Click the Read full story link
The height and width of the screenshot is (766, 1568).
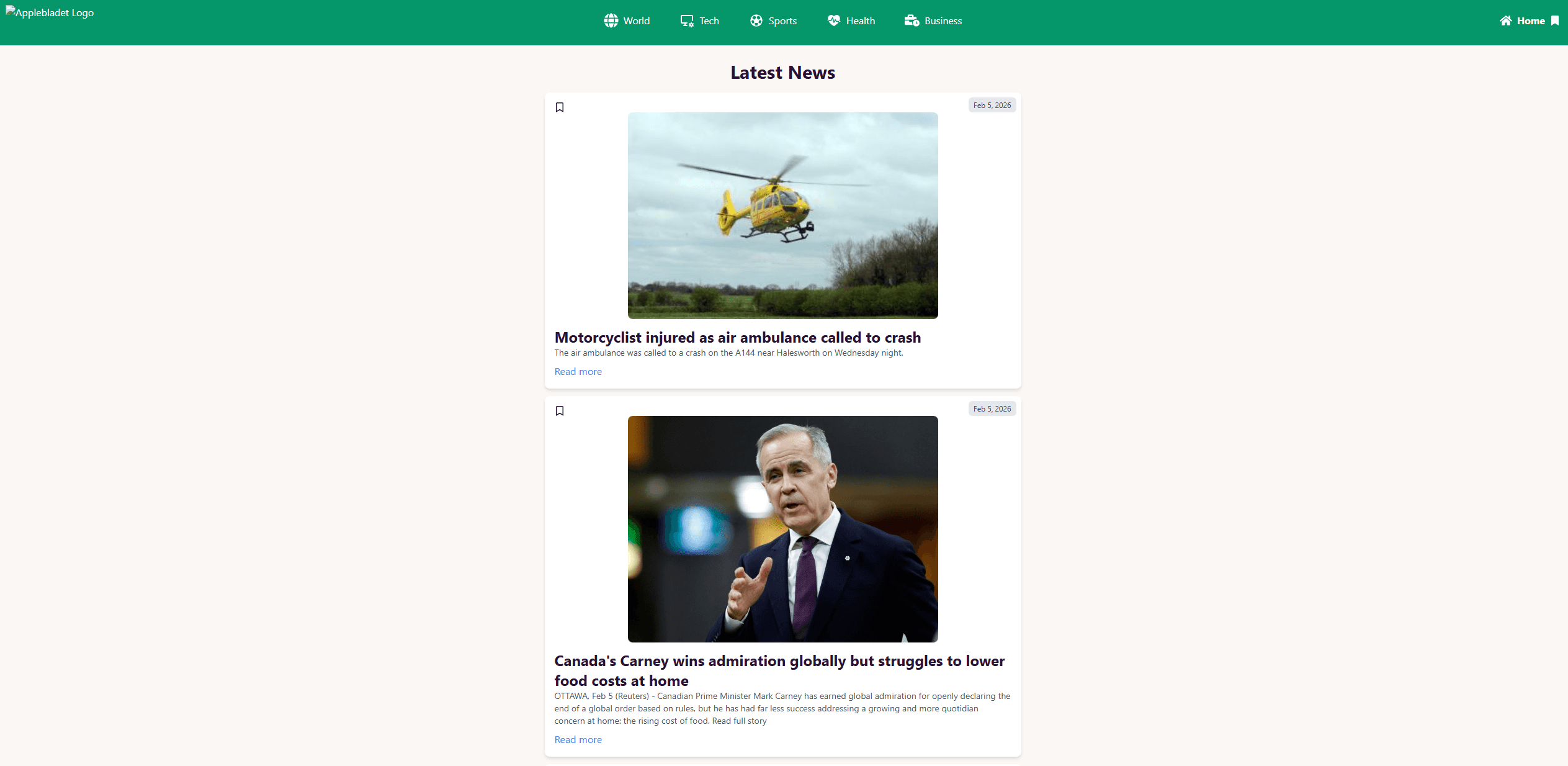[739, 721]
